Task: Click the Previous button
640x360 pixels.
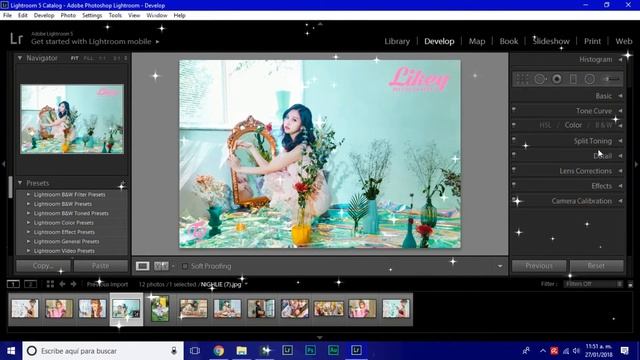Action: 539,266
